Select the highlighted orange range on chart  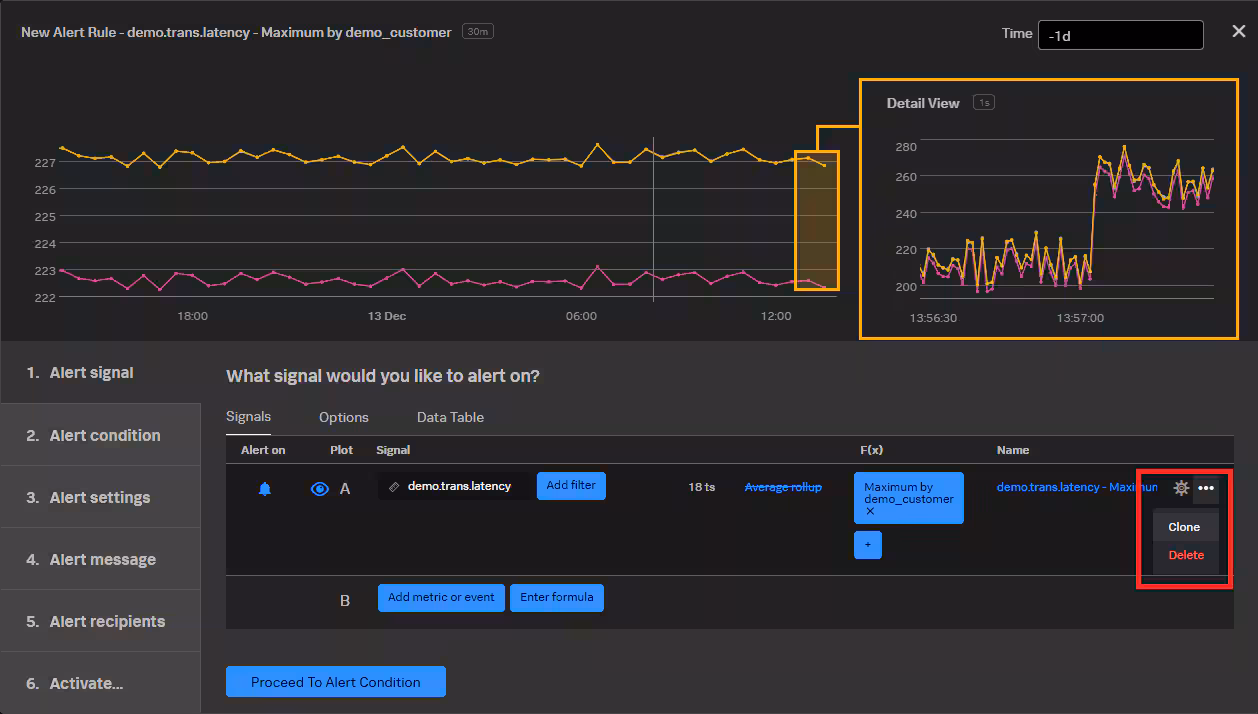tap(816, 220)
